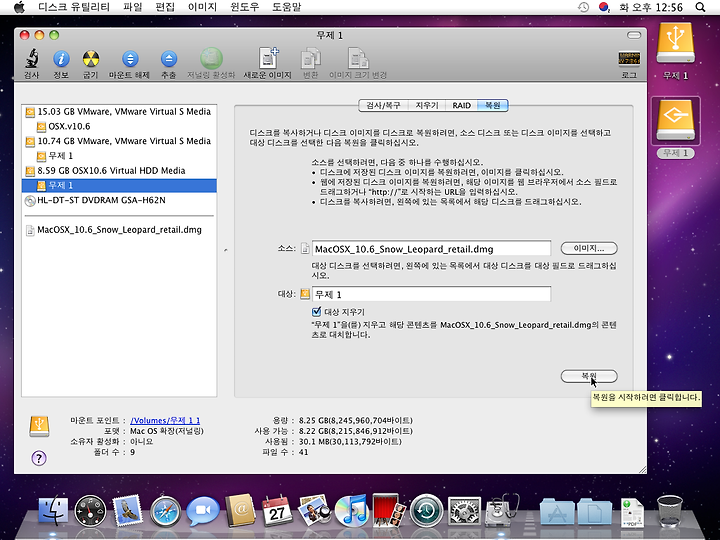Select the 복원 (Restore) tab
The image size is (720, 540).
pyautogui.click(x=493, y=105)
